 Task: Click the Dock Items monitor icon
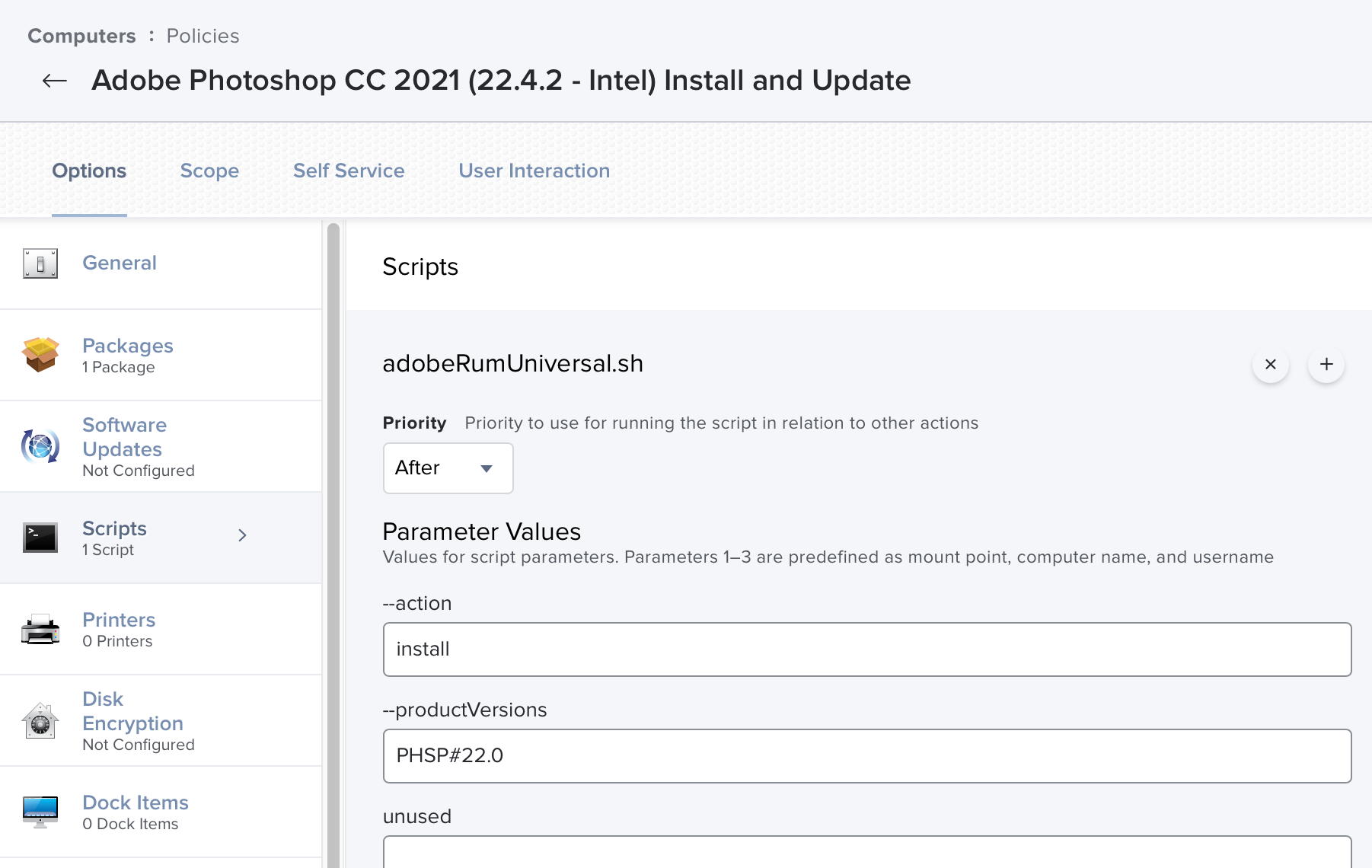[40, 812]
